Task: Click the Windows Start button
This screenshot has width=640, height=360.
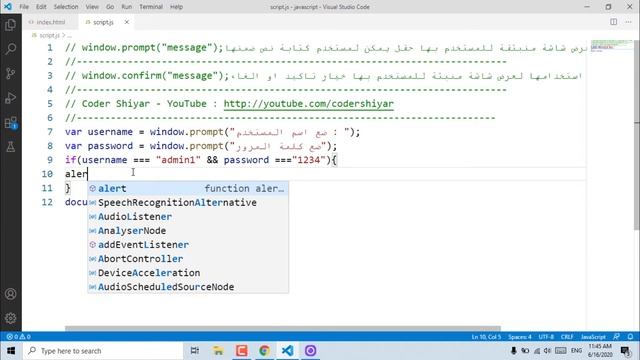Action: (x=11, y=351)
